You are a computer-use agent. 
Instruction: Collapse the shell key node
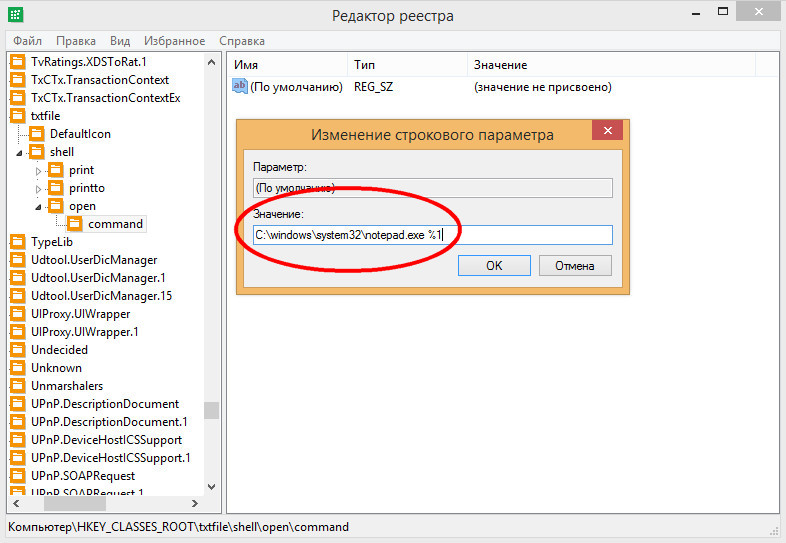pyautogui.click(x=22, y=153)
